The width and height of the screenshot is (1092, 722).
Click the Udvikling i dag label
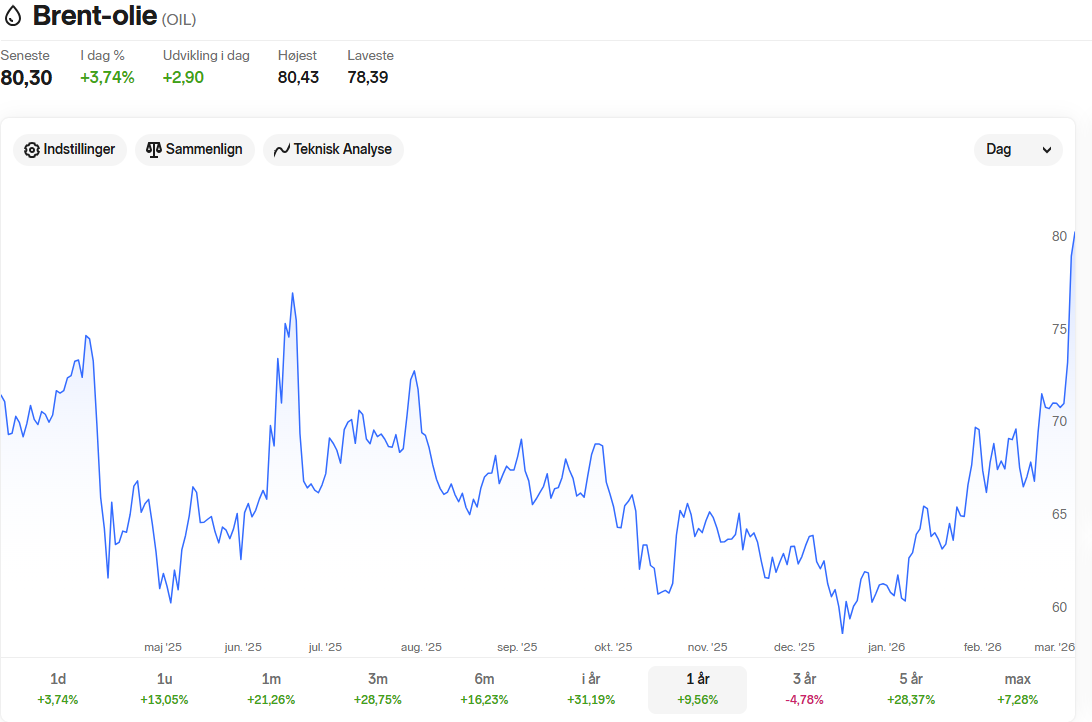click(206, 56)
